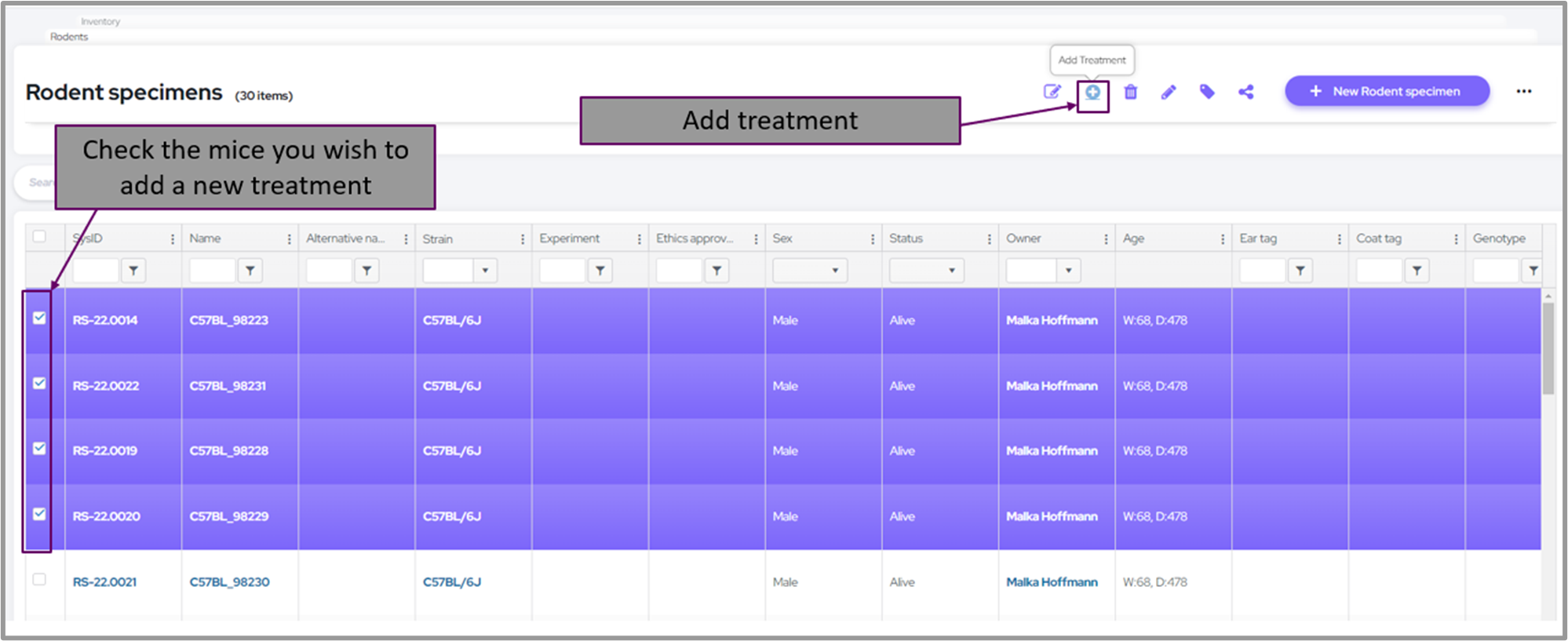Click the table vertical scrollbar thumb
This screenshot has height=641, width=1568.
click(x=1548, y=348)
